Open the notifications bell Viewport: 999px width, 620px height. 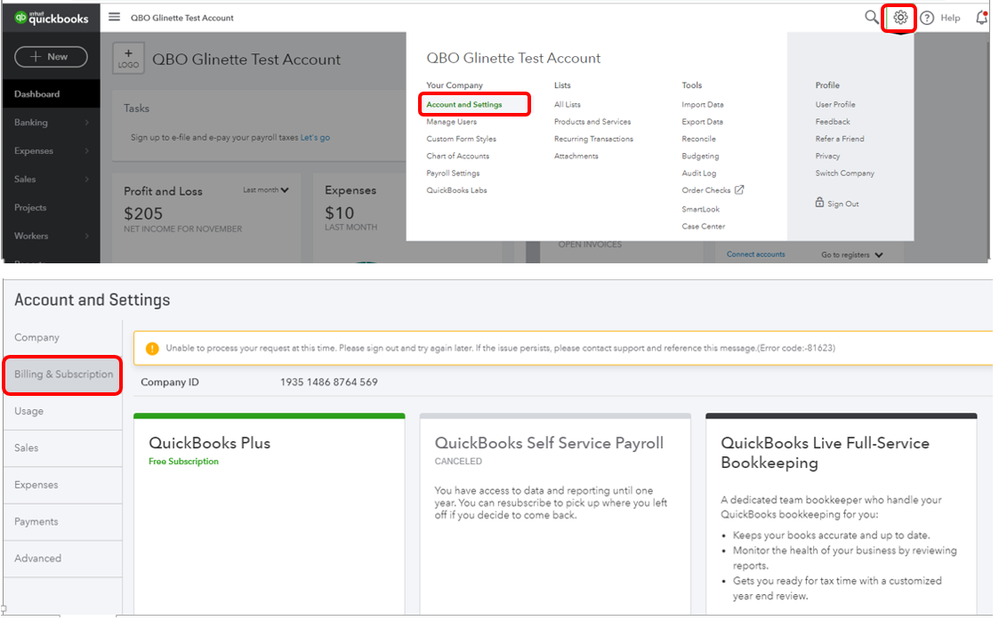(981, 17)
